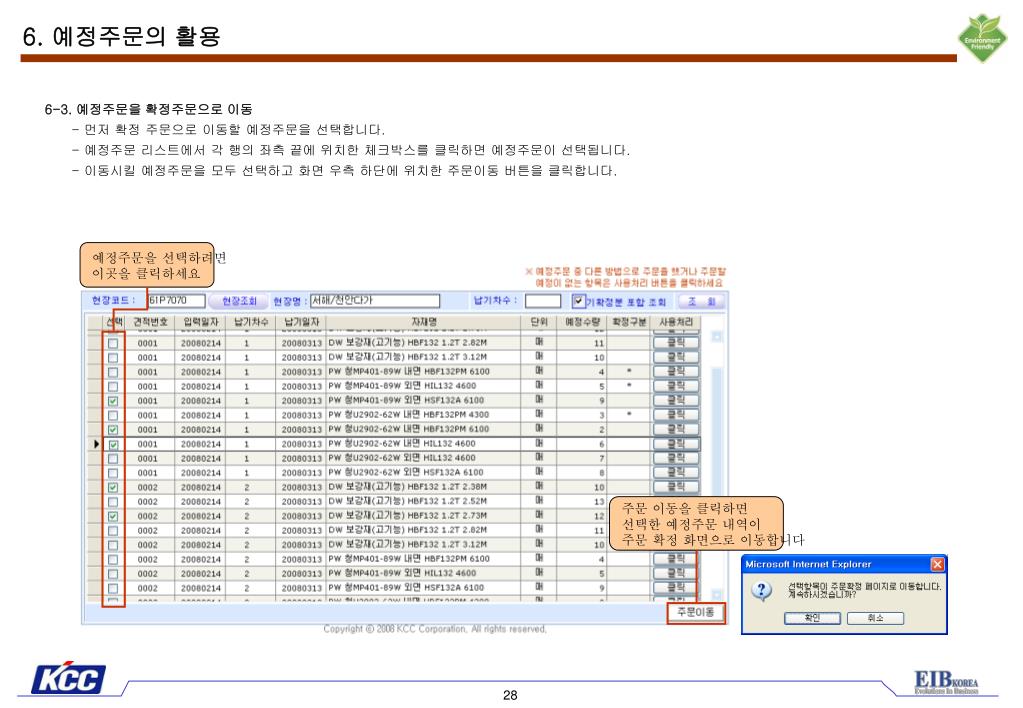The width and height of the screenshot is (1023, 708).
Task: Check the 0001 row HBF132 1.2T 2.82M checkbox
Action: (113, 343)
